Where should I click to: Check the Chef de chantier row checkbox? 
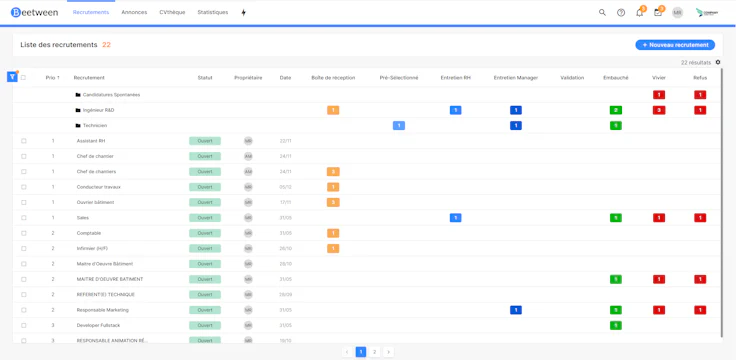pyautogui.click(x=23, y=156)
